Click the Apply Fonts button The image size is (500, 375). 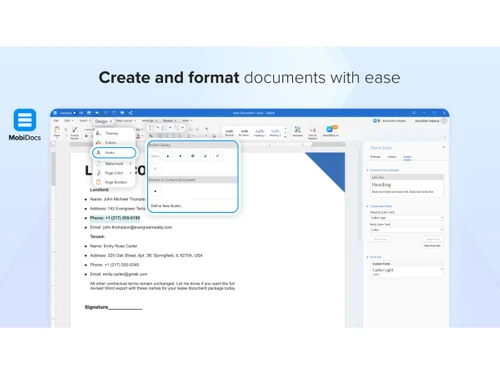(x=433, y=239)
